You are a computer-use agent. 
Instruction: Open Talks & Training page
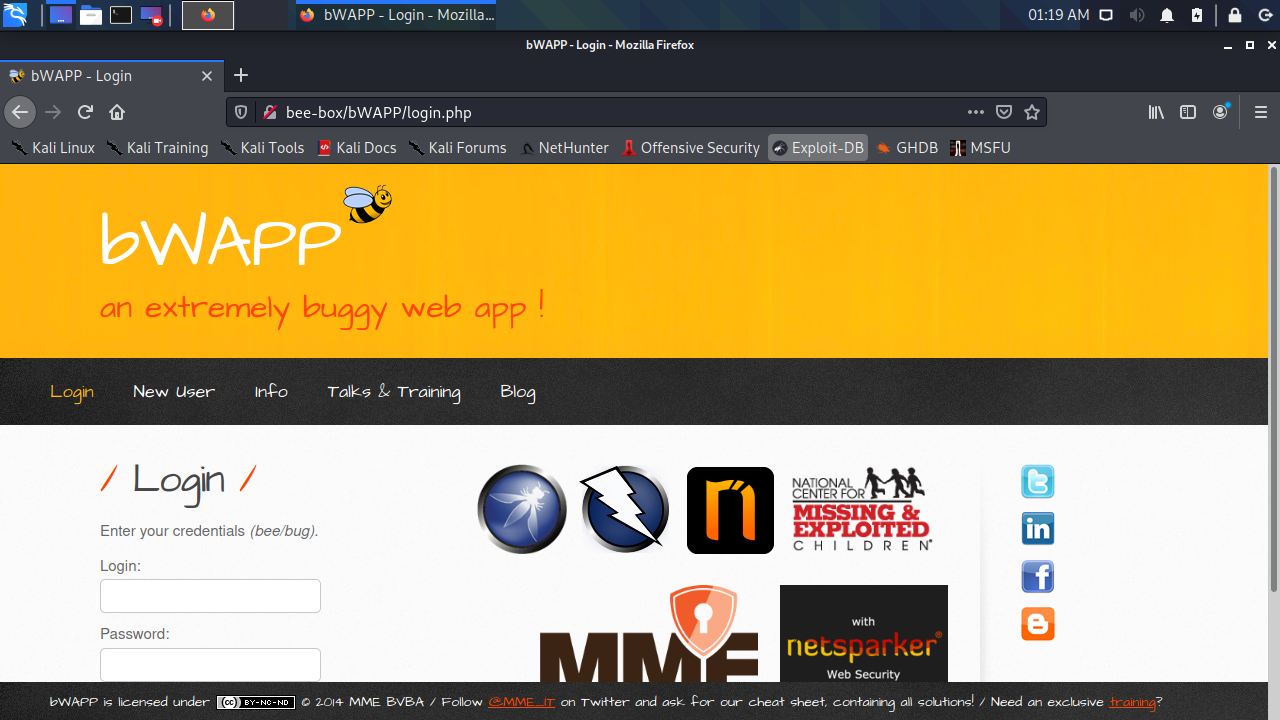pos(394,392)
